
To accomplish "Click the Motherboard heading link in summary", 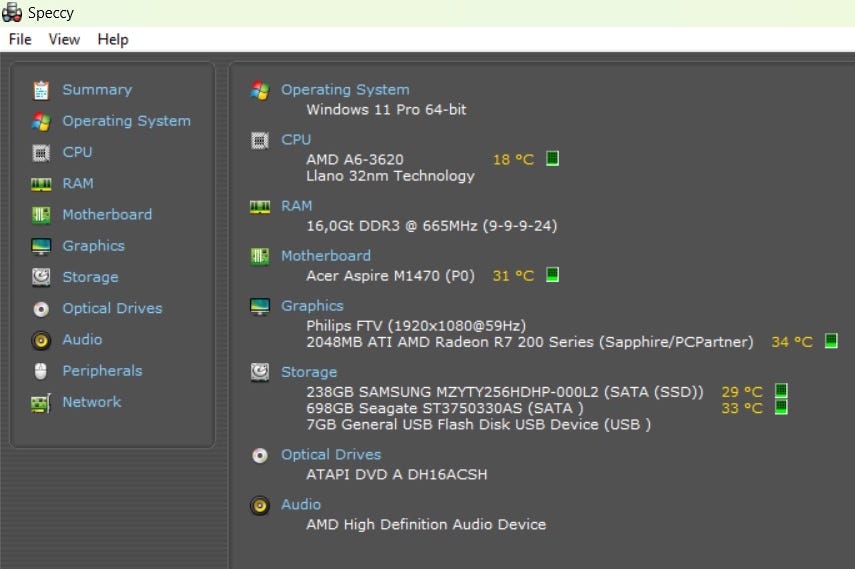I will click(326, 256).
